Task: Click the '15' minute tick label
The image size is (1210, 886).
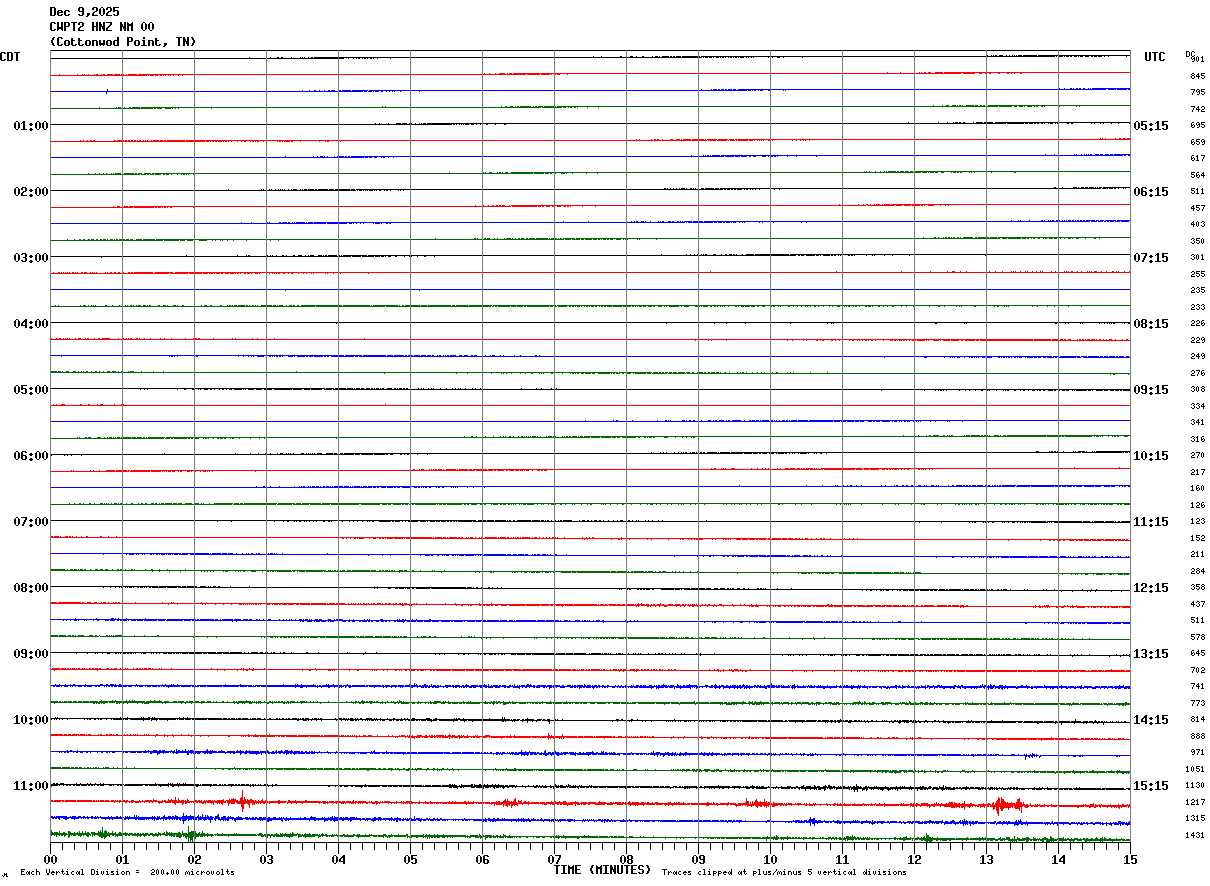Action: pyautogui.click(x=1130, y=859)
